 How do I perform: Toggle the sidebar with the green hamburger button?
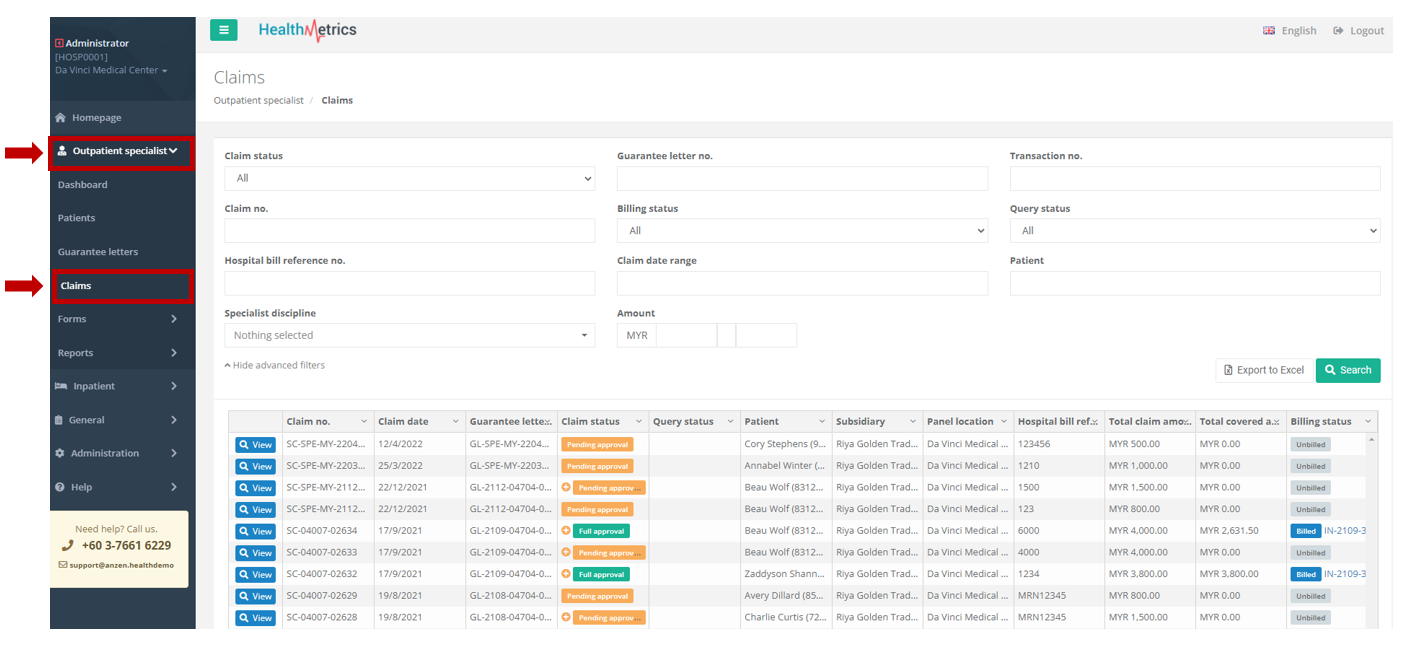[223, 30]
